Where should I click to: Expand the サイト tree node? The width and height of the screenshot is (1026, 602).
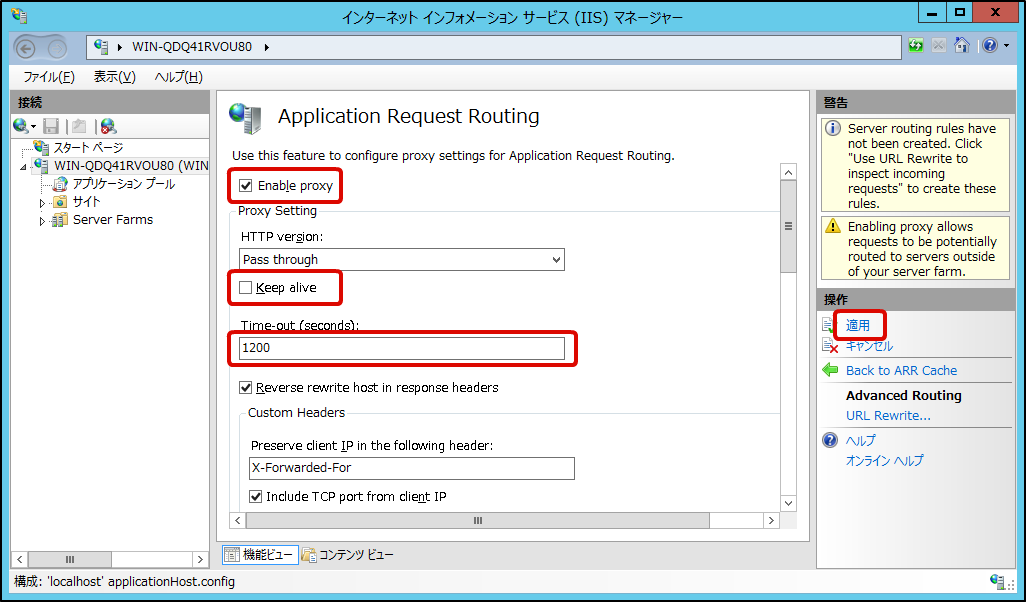(x=43, y=203)
